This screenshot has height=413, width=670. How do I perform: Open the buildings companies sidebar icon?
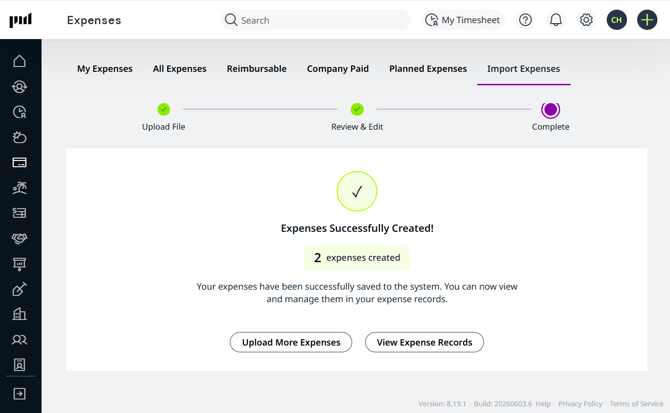[x=19, y=314]
